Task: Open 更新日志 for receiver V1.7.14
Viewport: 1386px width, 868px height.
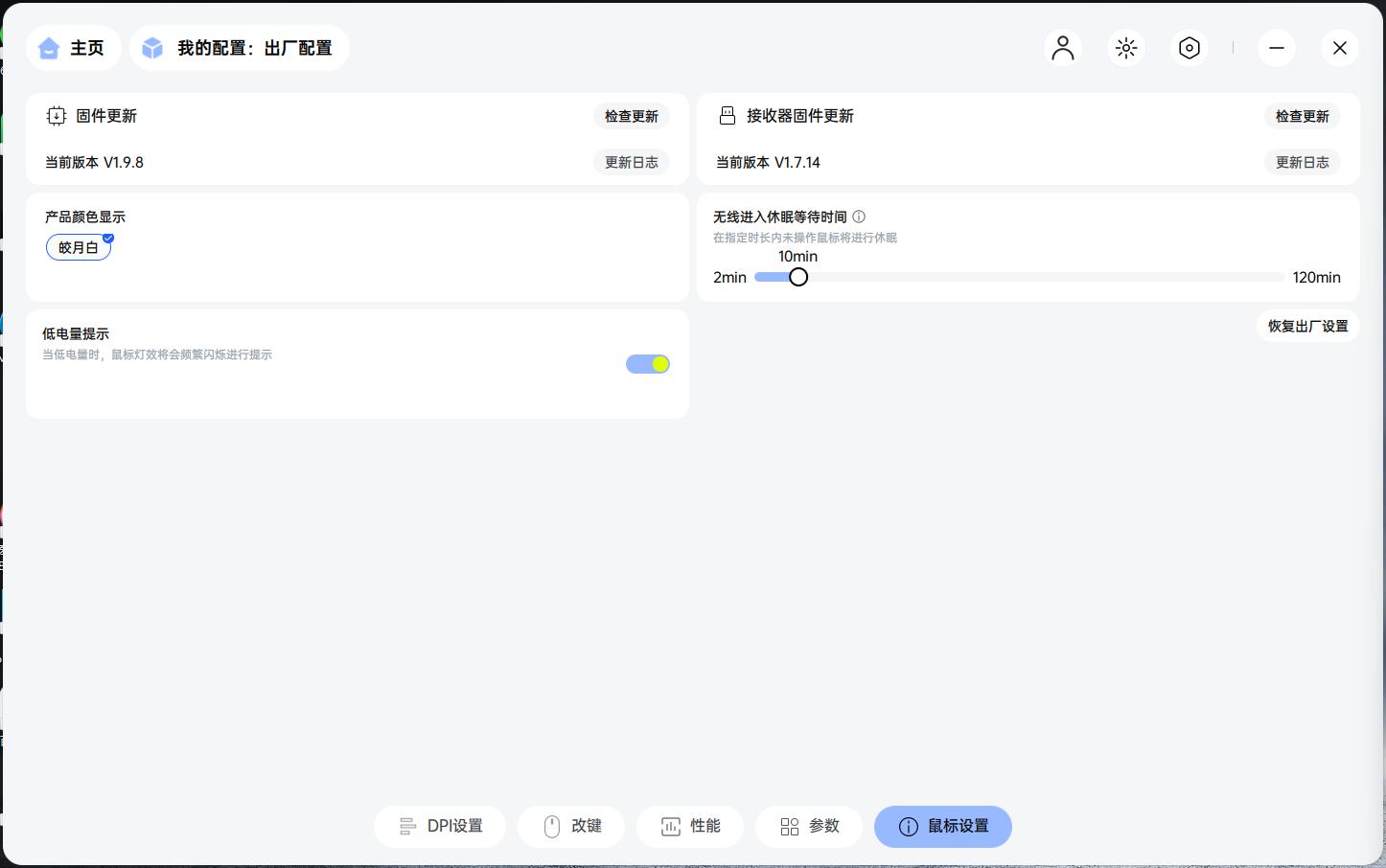Action: (1303, 162)
